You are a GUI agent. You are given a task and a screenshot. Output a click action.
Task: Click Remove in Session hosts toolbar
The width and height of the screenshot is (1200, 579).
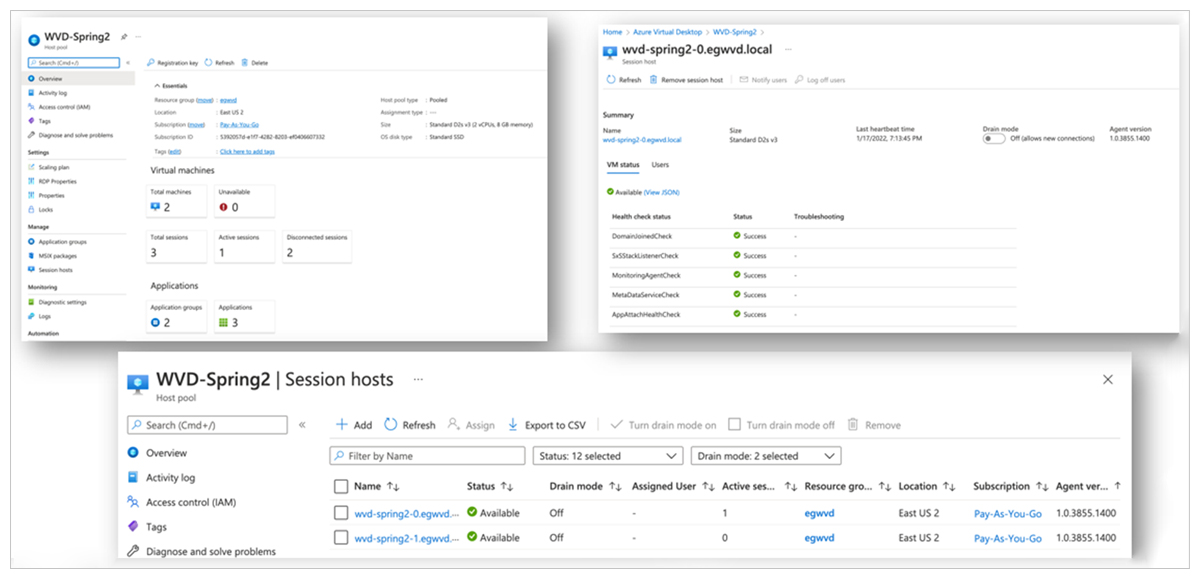click(x=874, y=425)
